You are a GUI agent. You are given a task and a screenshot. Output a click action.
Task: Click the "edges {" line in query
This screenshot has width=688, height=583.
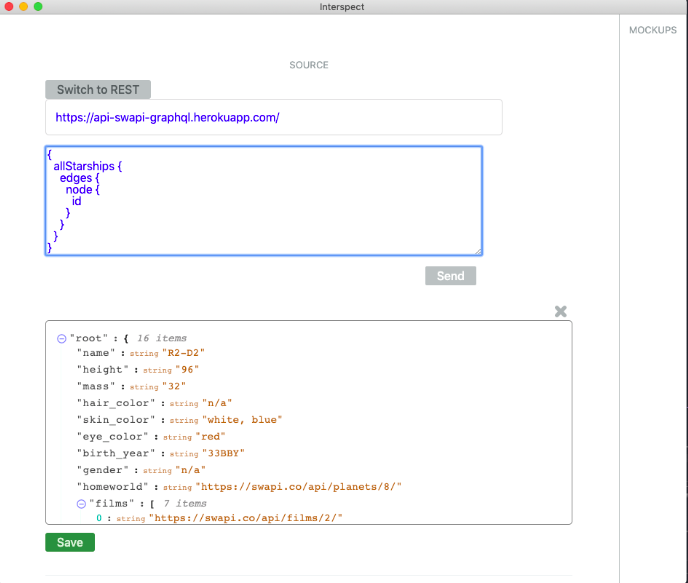point(79,178)
